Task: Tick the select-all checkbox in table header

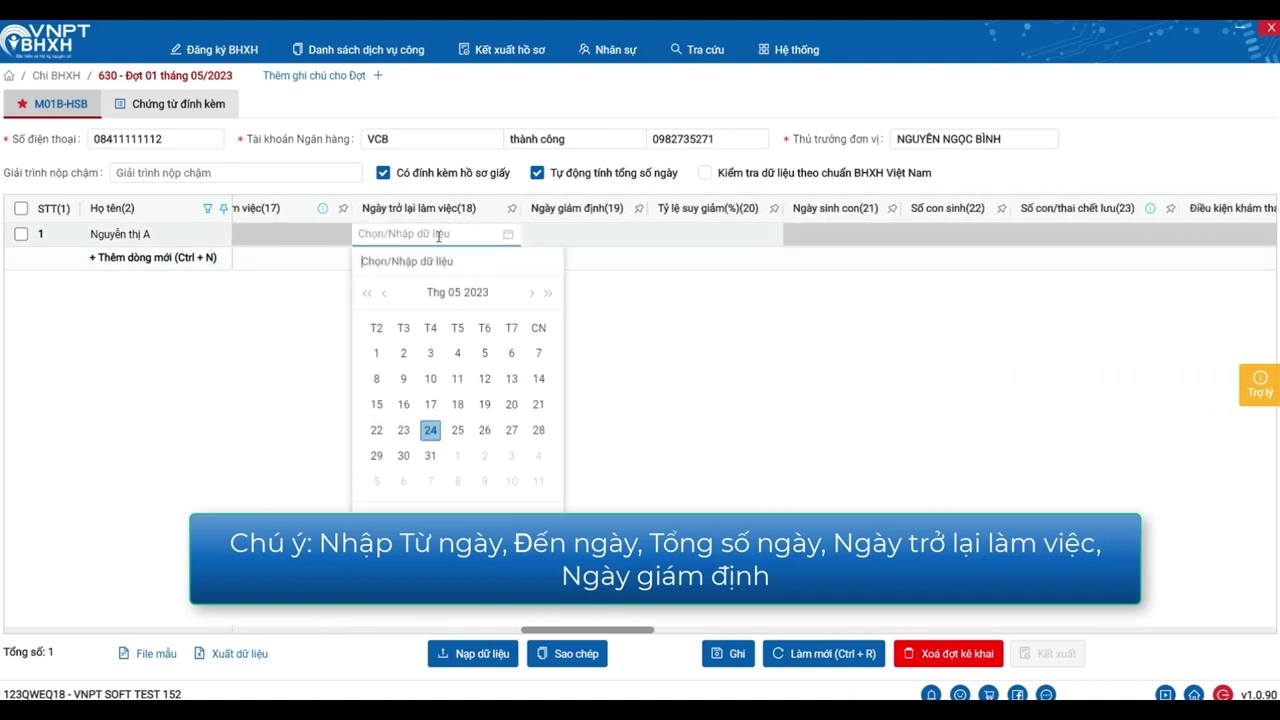Action: [x=21, y=208]
